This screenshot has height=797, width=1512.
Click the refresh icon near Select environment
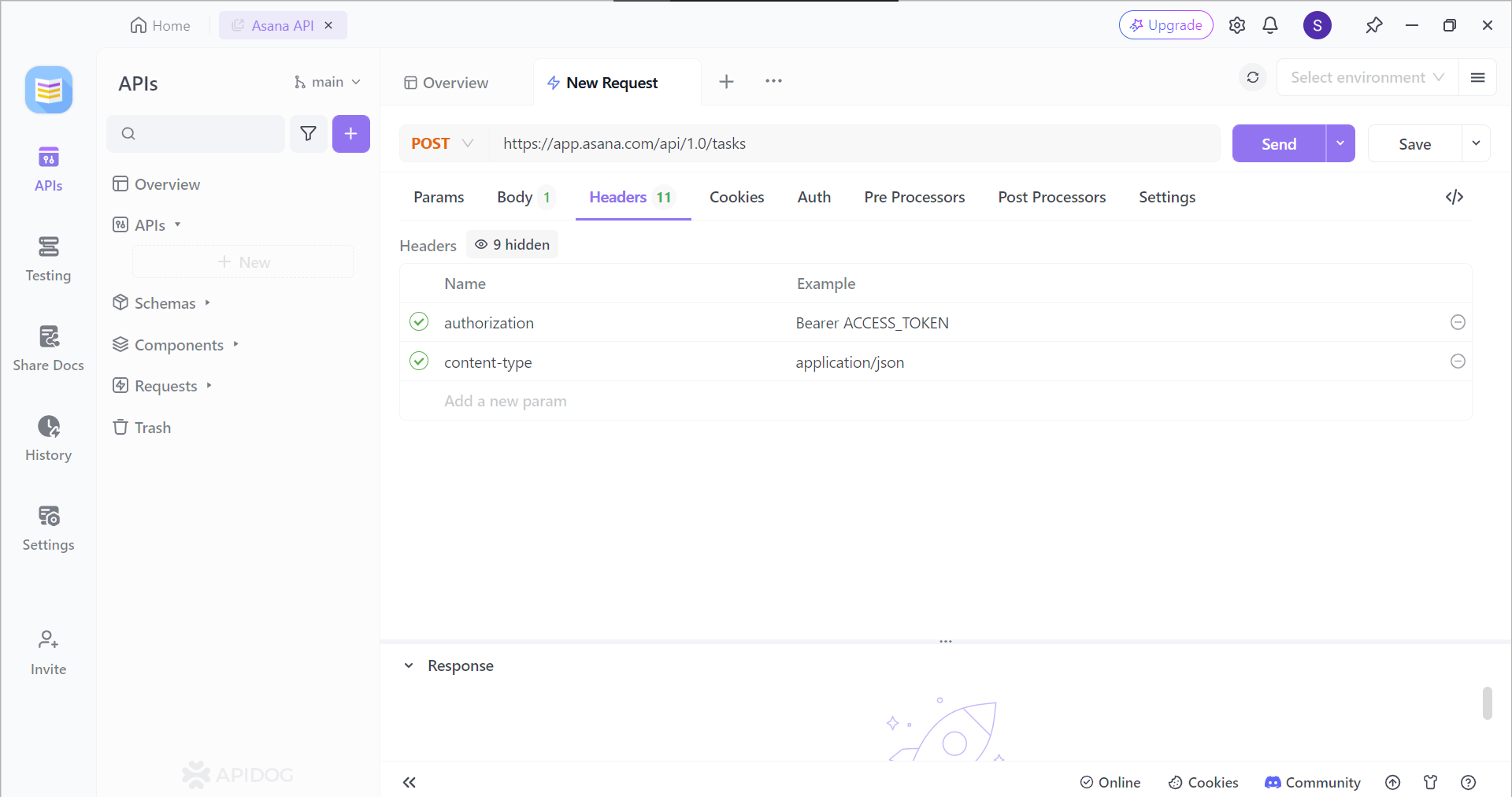point(1252,77)
